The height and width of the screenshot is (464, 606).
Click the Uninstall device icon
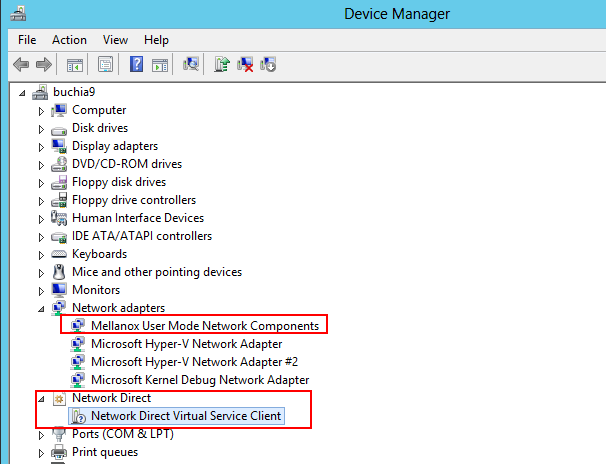245,65
